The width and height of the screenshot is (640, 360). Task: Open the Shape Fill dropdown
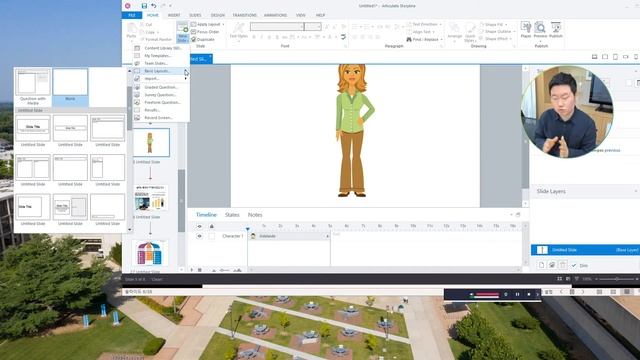493,24
